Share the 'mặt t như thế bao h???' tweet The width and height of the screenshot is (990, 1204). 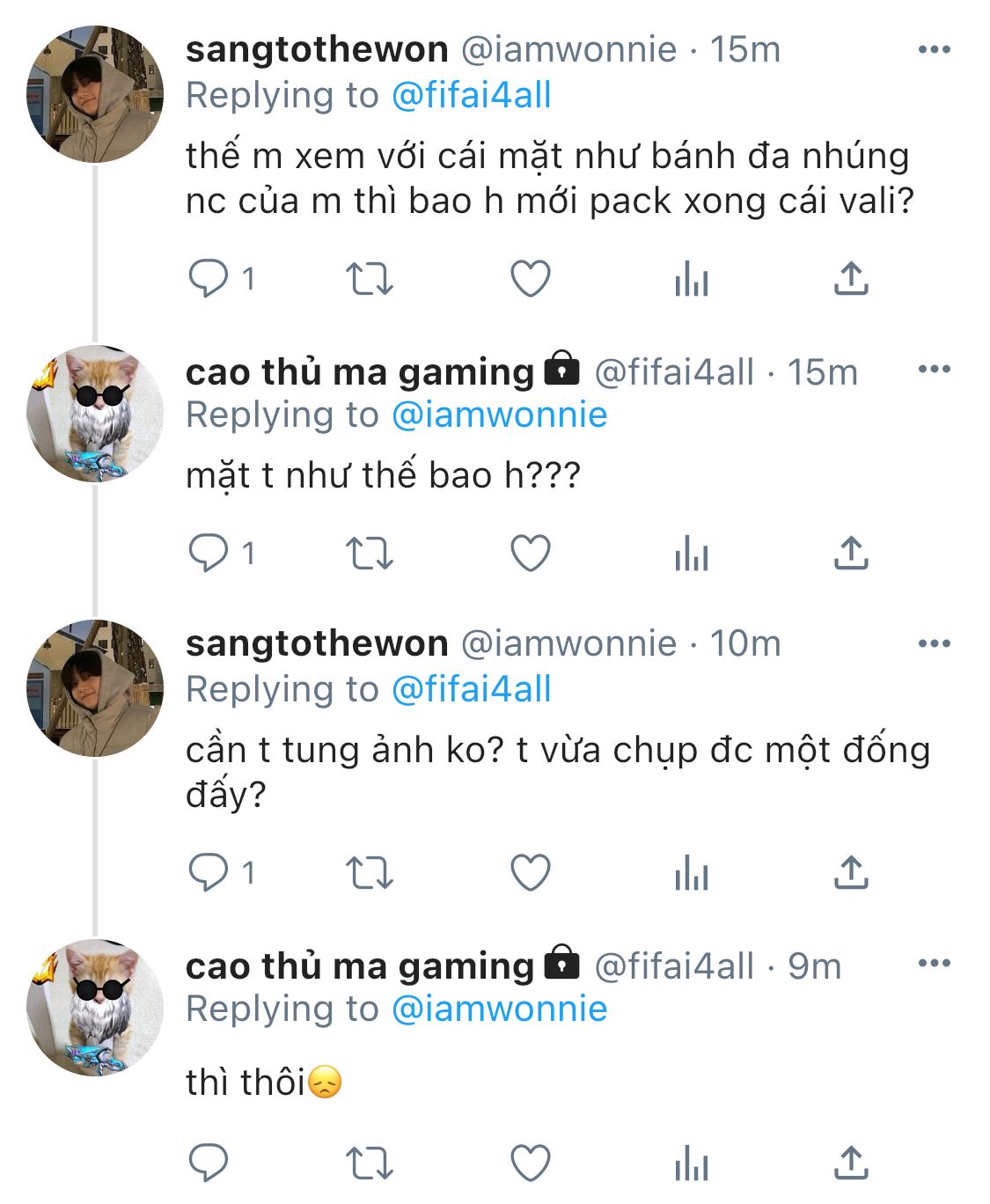[851, 554]
